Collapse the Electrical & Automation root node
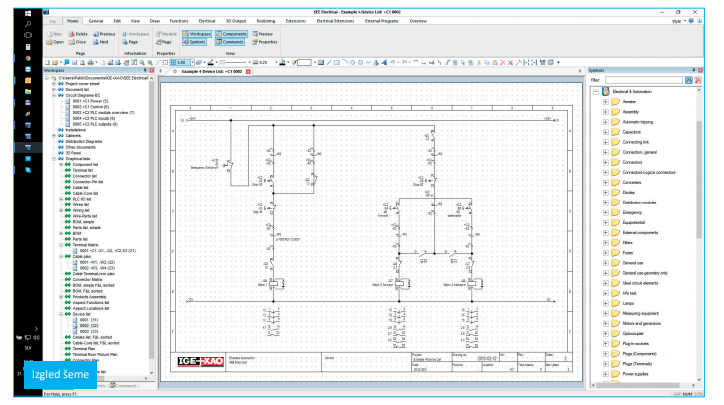 tap(596, 91)
